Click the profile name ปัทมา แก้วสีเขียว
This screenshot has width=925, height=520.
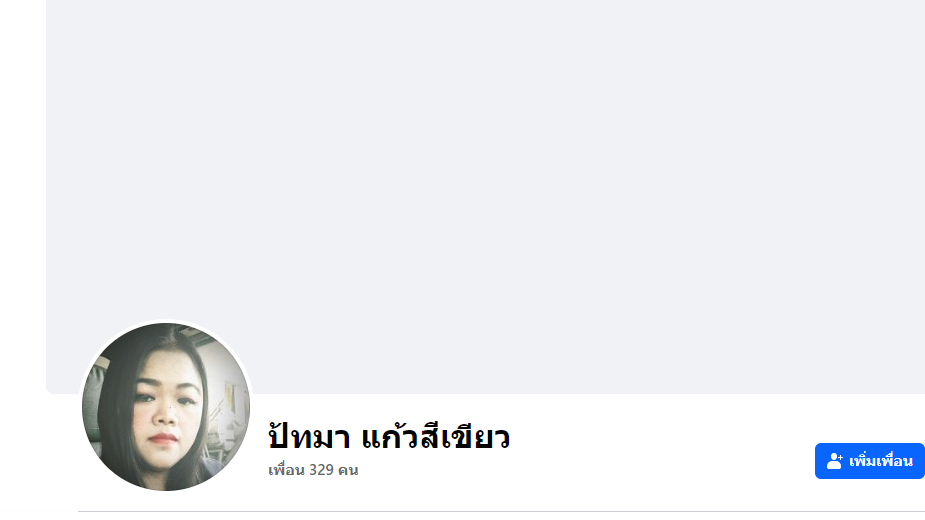pos(389,437)
